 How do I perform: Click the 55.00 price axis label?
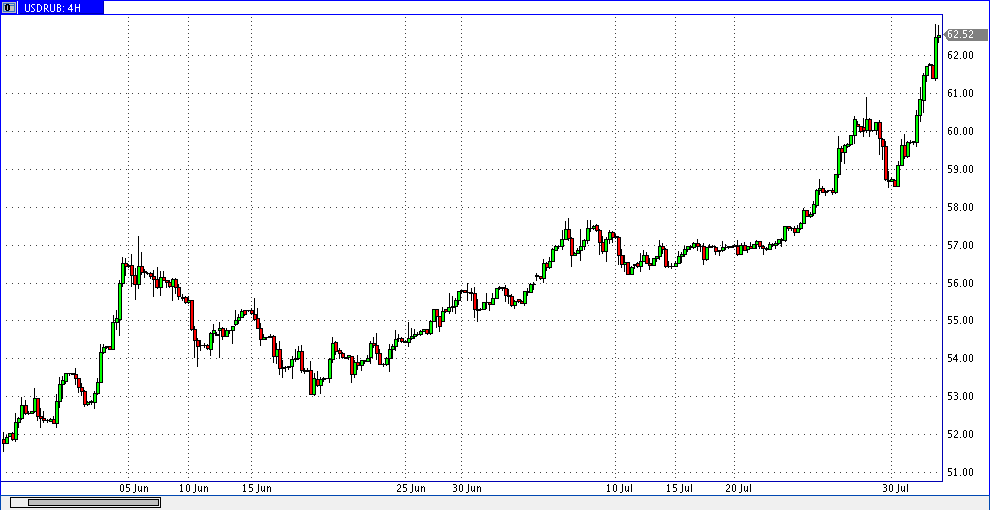point(960,321)
